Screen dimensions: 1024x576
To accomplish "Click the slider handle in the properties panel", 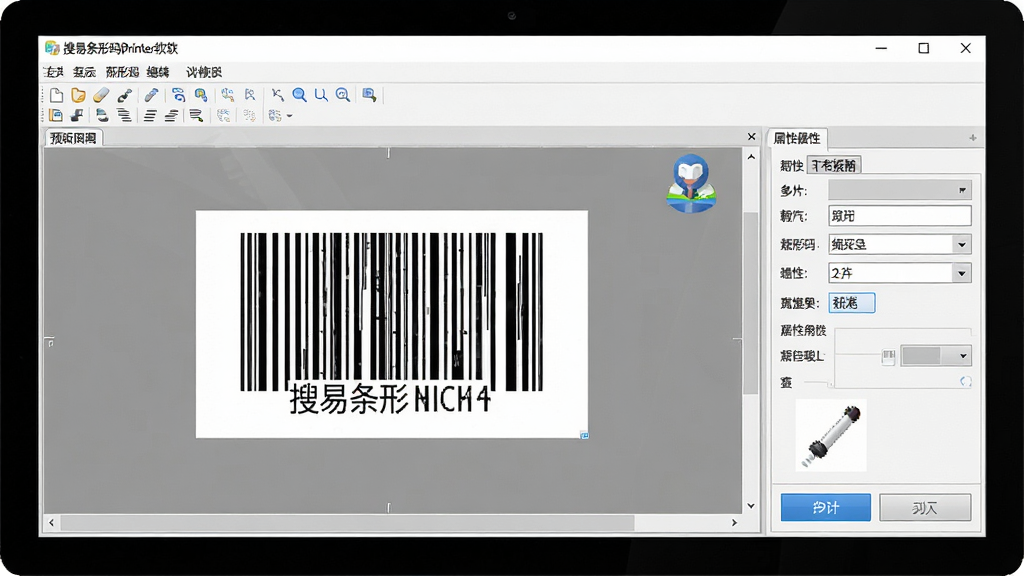I will click(888, 357).
